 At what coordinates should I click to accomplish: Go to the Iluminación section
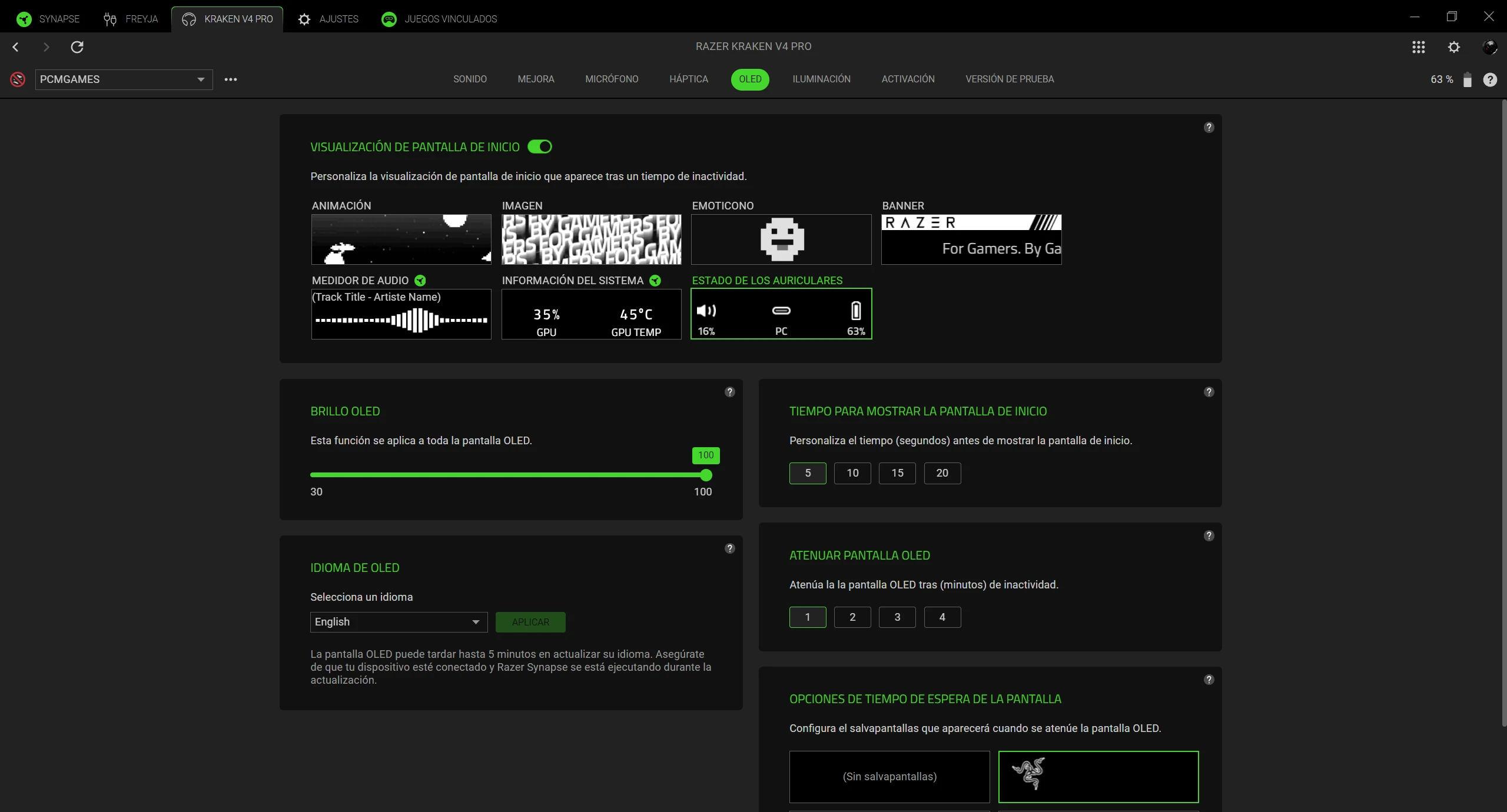point(821,79)
